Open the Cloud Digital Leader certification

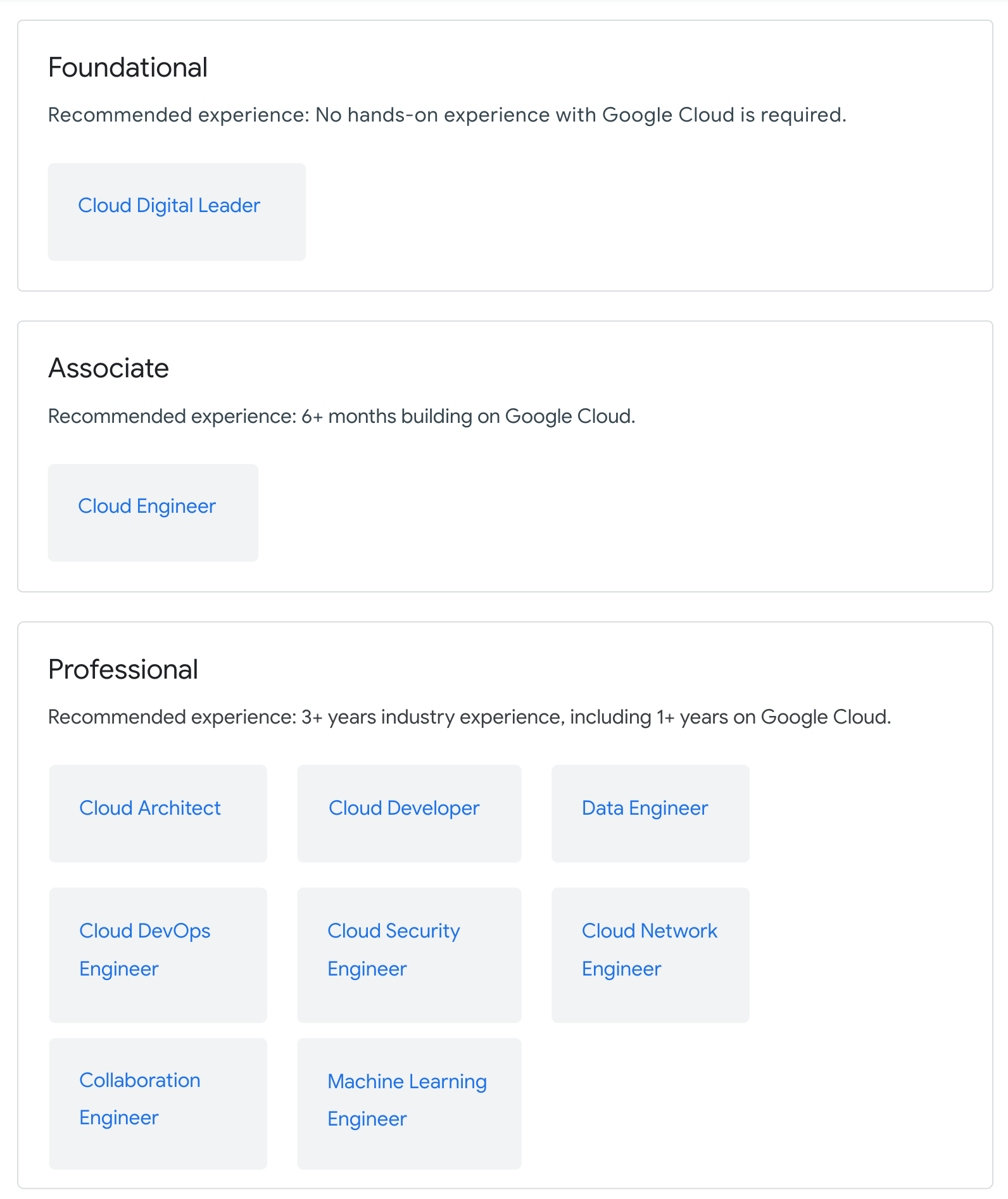[x=169, y=206]
